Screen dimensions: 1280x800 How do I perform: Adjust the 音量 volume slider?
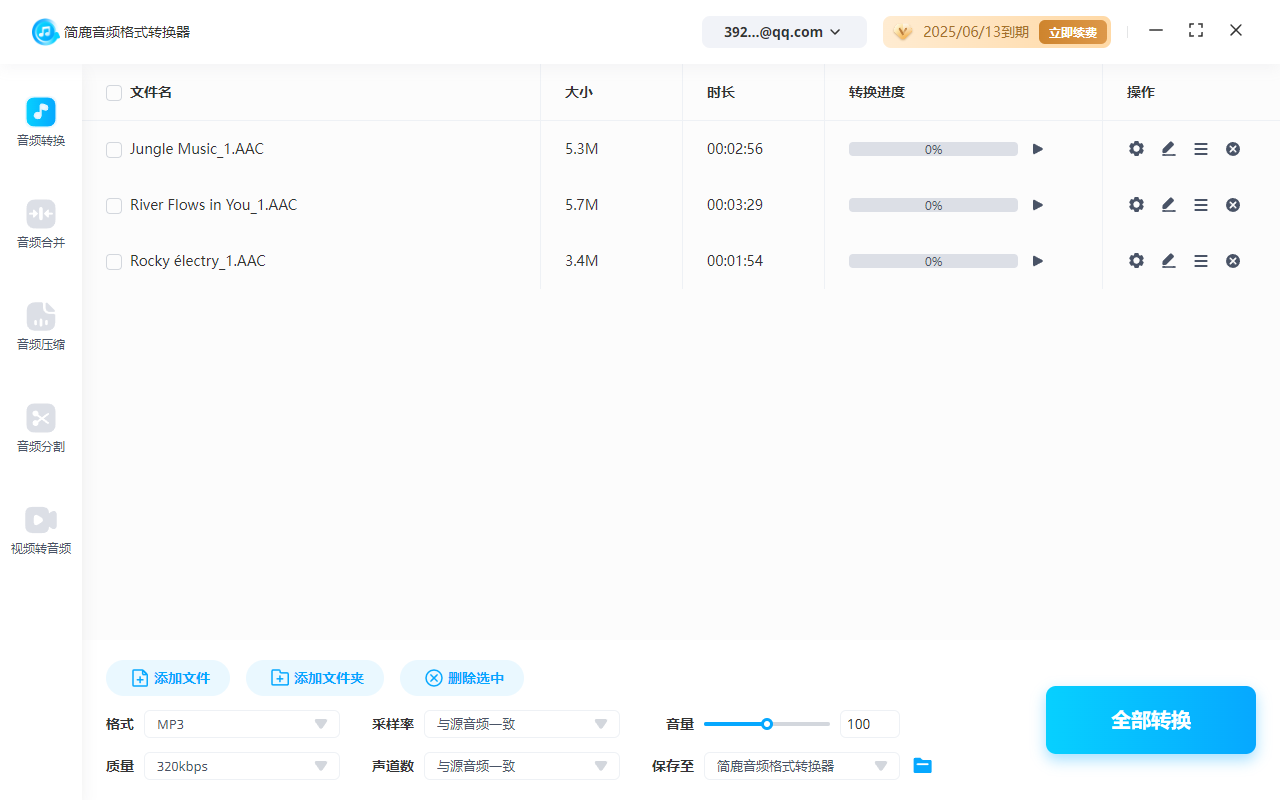click(x=767, y=723)
